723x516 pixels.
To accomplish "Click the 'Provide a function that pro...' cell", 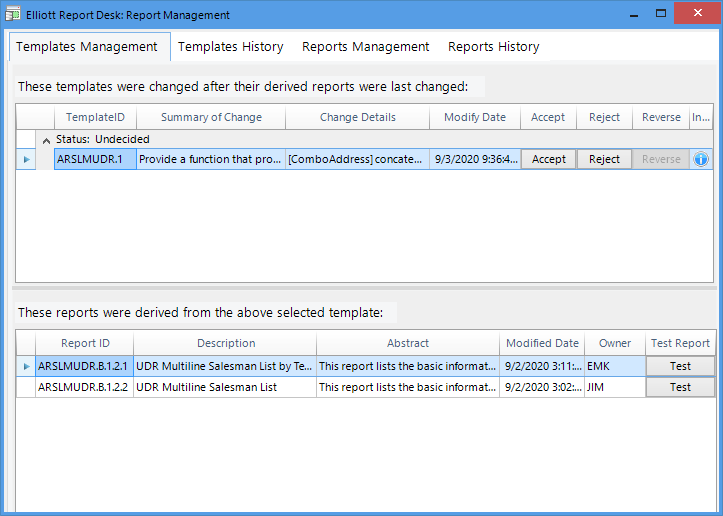I will click(x=211, y=159).
